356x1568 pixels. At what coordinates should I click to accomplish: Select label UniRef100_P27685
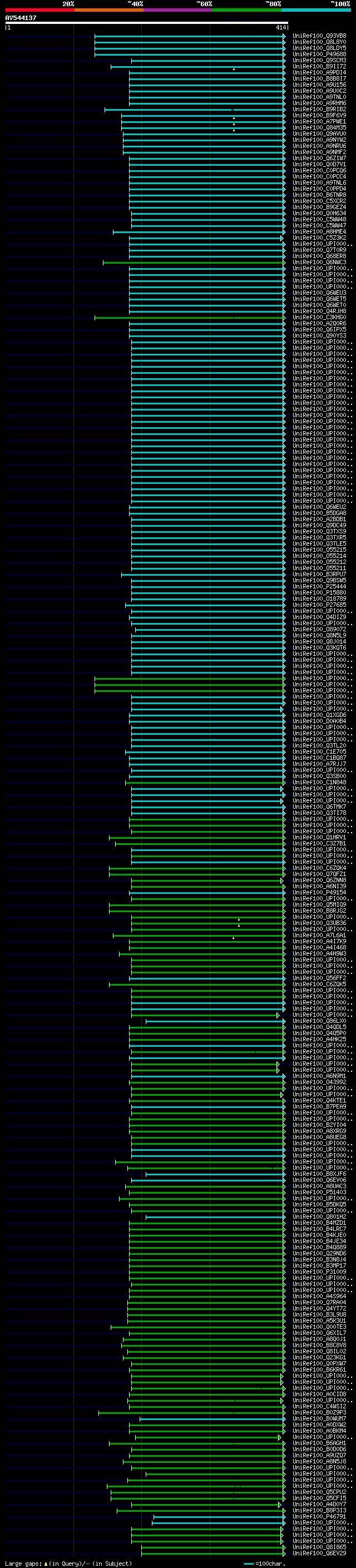tap(319, 605)
